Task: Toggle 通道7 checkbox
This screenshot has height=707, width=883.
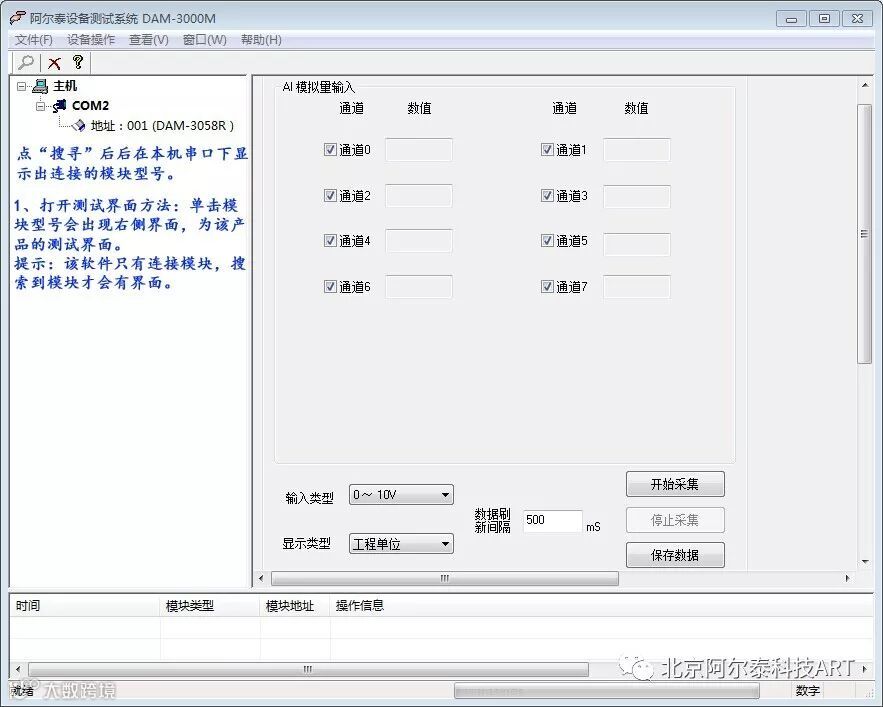Action: tap(547, 287)
